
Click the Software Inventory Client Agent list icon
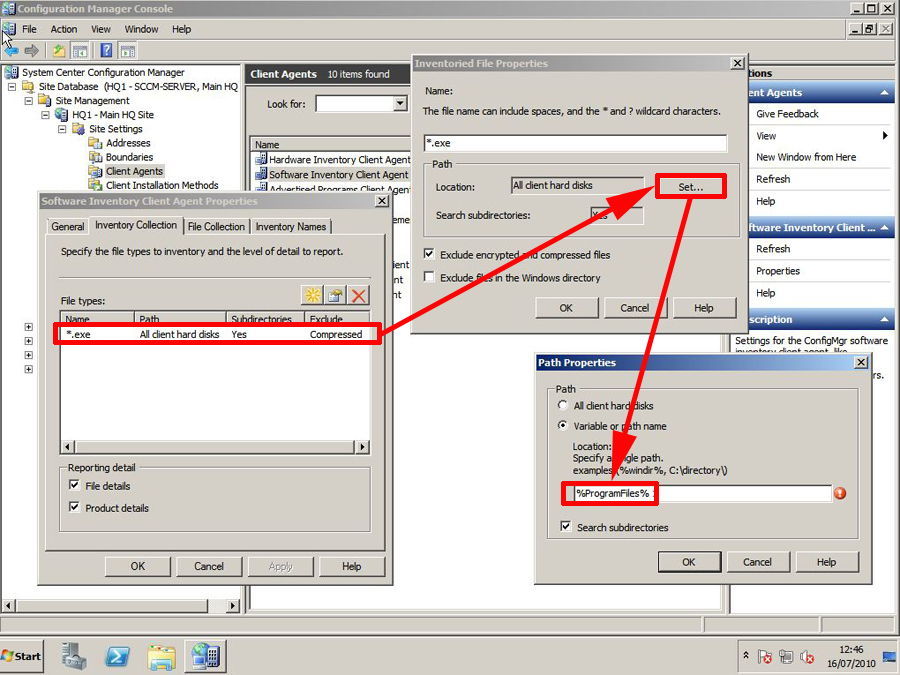(x=261, y=174)
